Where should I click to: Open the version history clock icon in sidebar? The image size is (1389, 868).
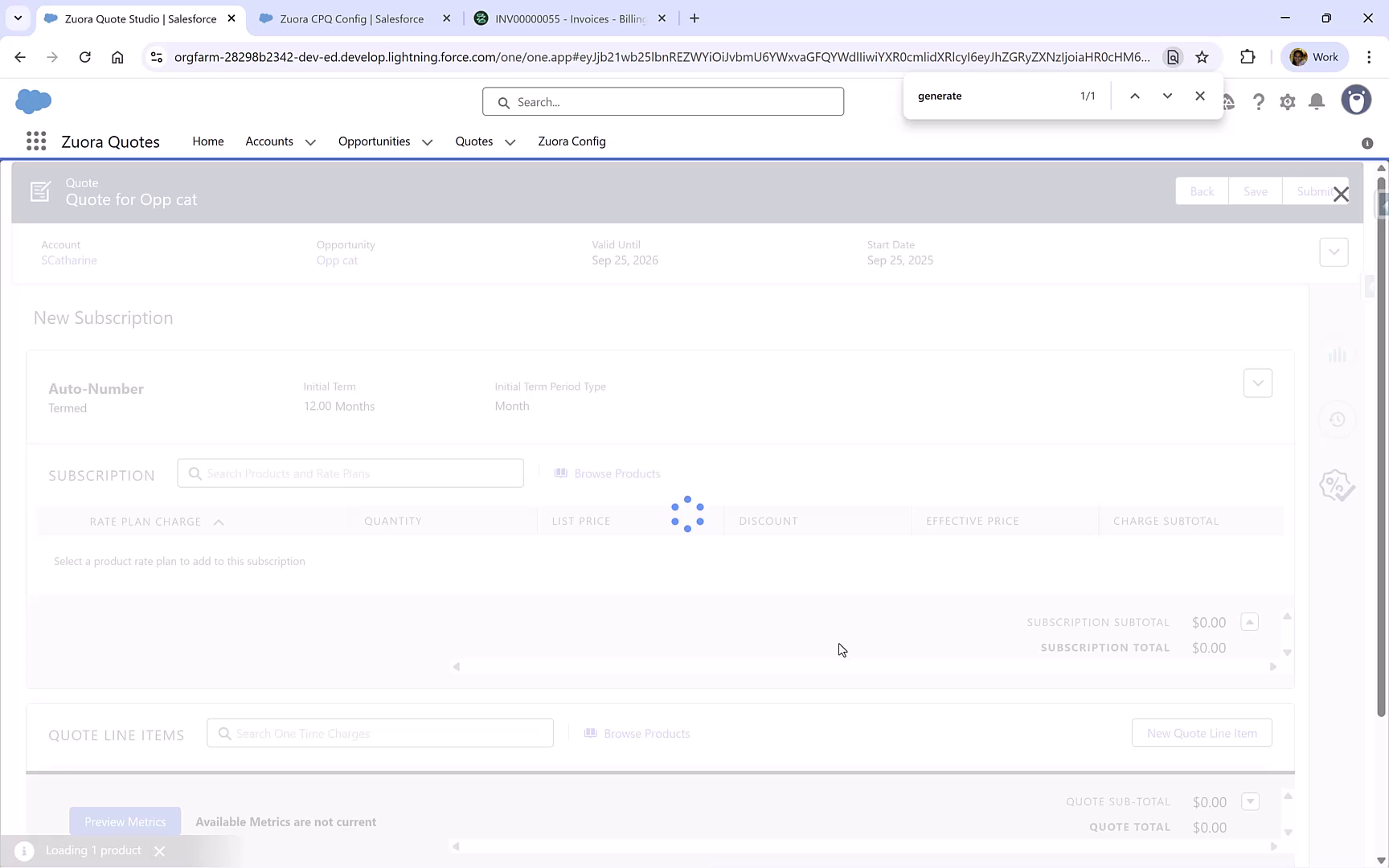[1337, 420]
